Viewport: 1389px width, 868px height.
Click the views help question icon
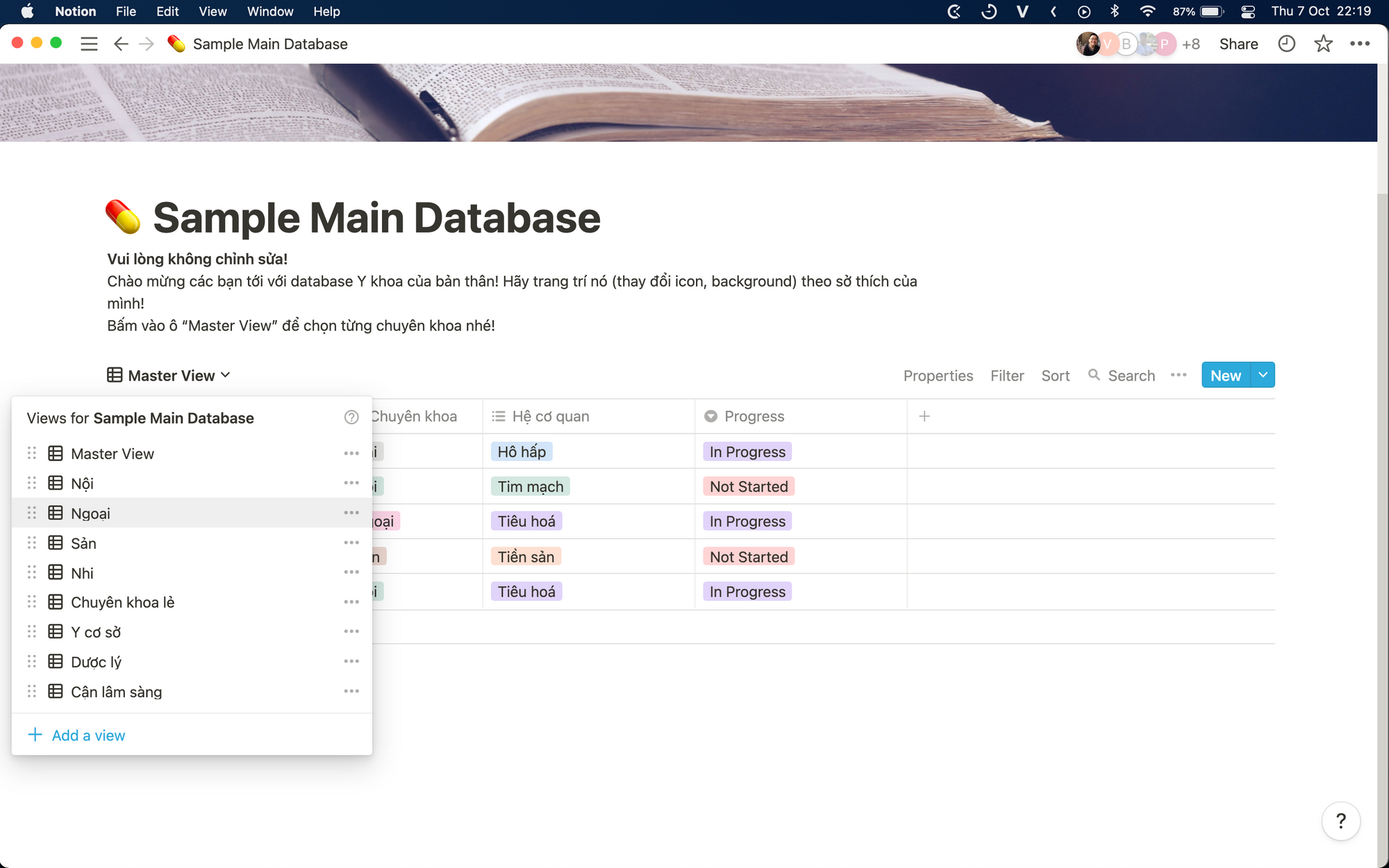351,417
